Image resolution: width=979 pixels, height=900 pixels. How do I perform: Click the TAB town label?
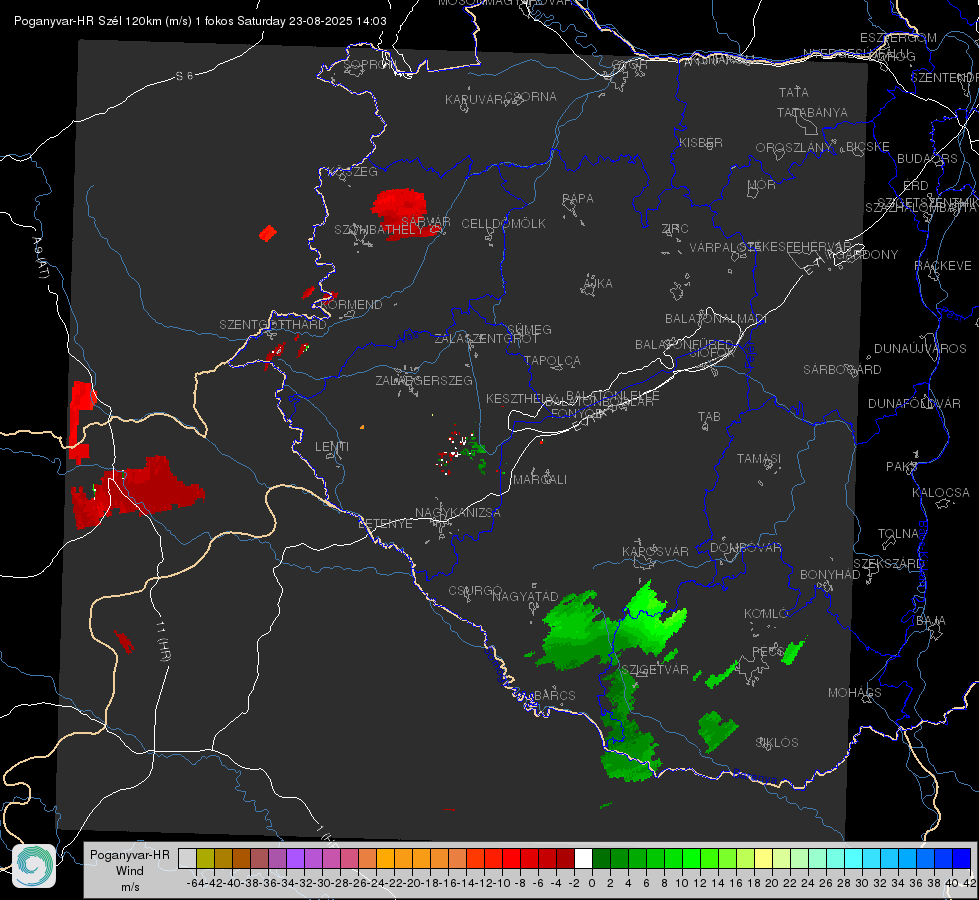pos(709,417)
